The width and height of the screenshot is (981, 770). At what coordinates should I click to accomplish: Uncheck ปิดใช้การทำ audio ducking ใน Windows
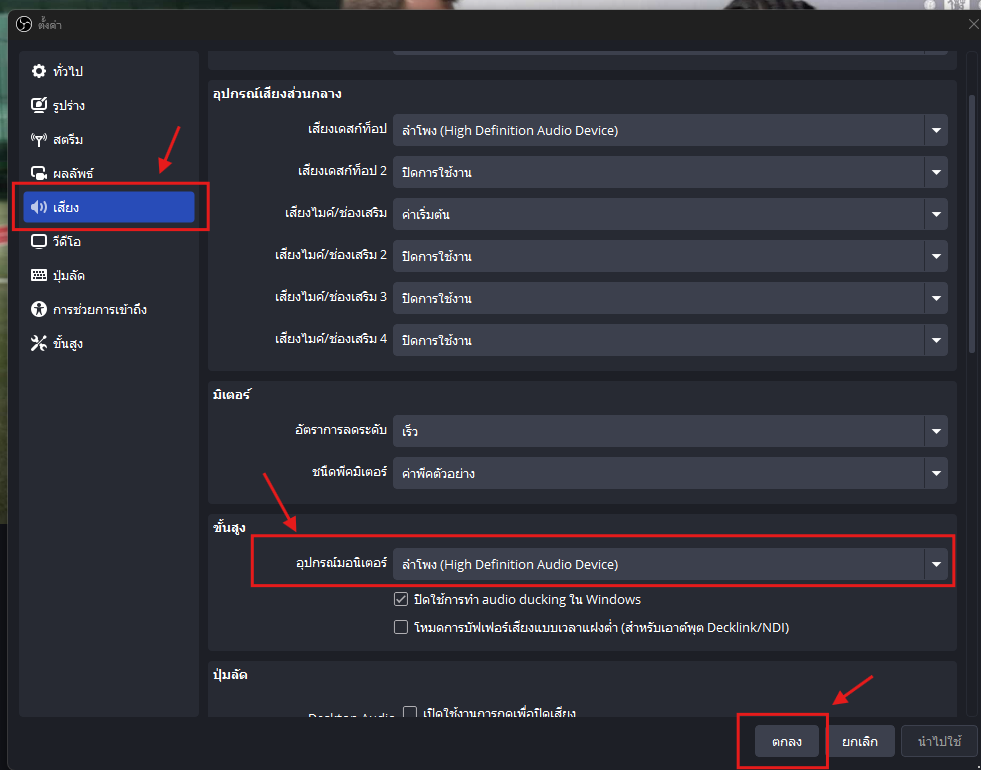(x=401, y=599)
